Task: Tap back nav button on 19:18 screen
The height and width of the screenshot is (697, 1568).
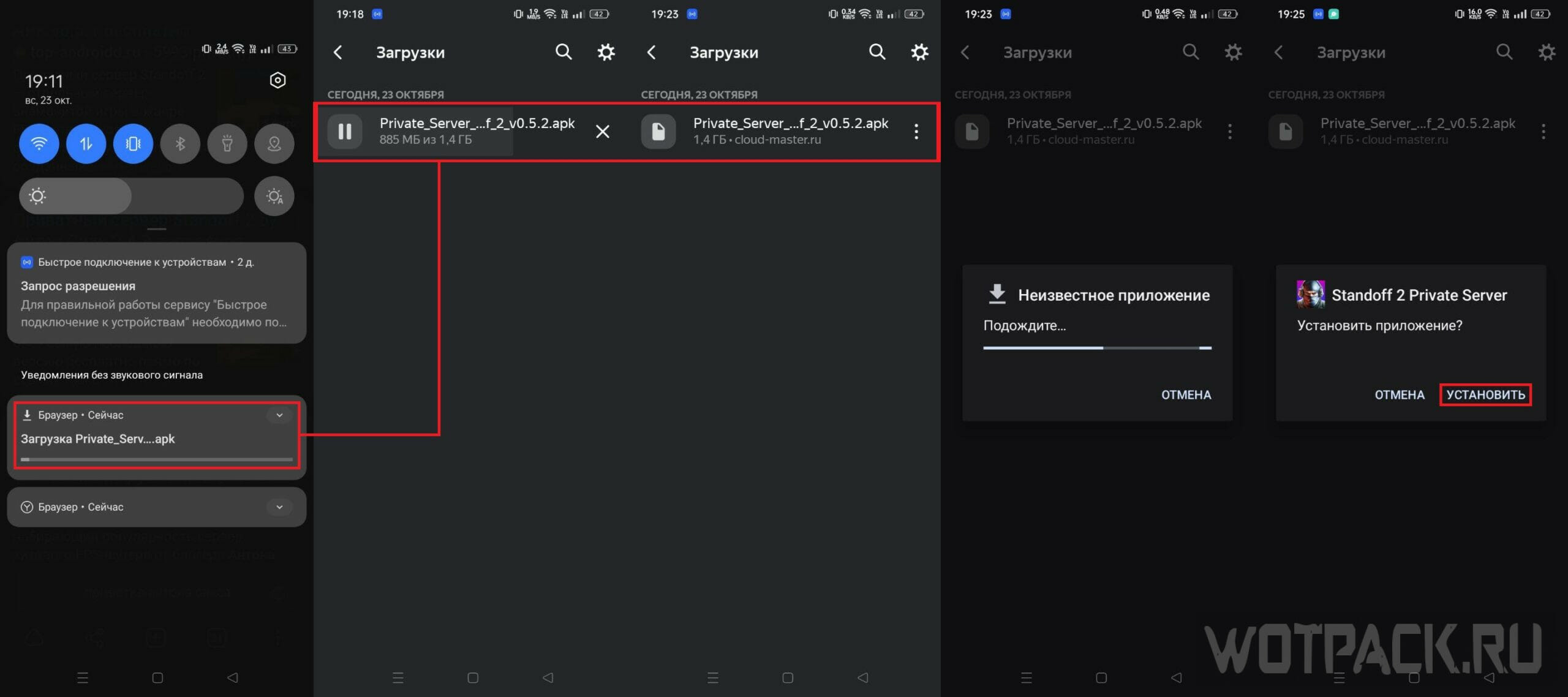Action: tap(548, 677)
